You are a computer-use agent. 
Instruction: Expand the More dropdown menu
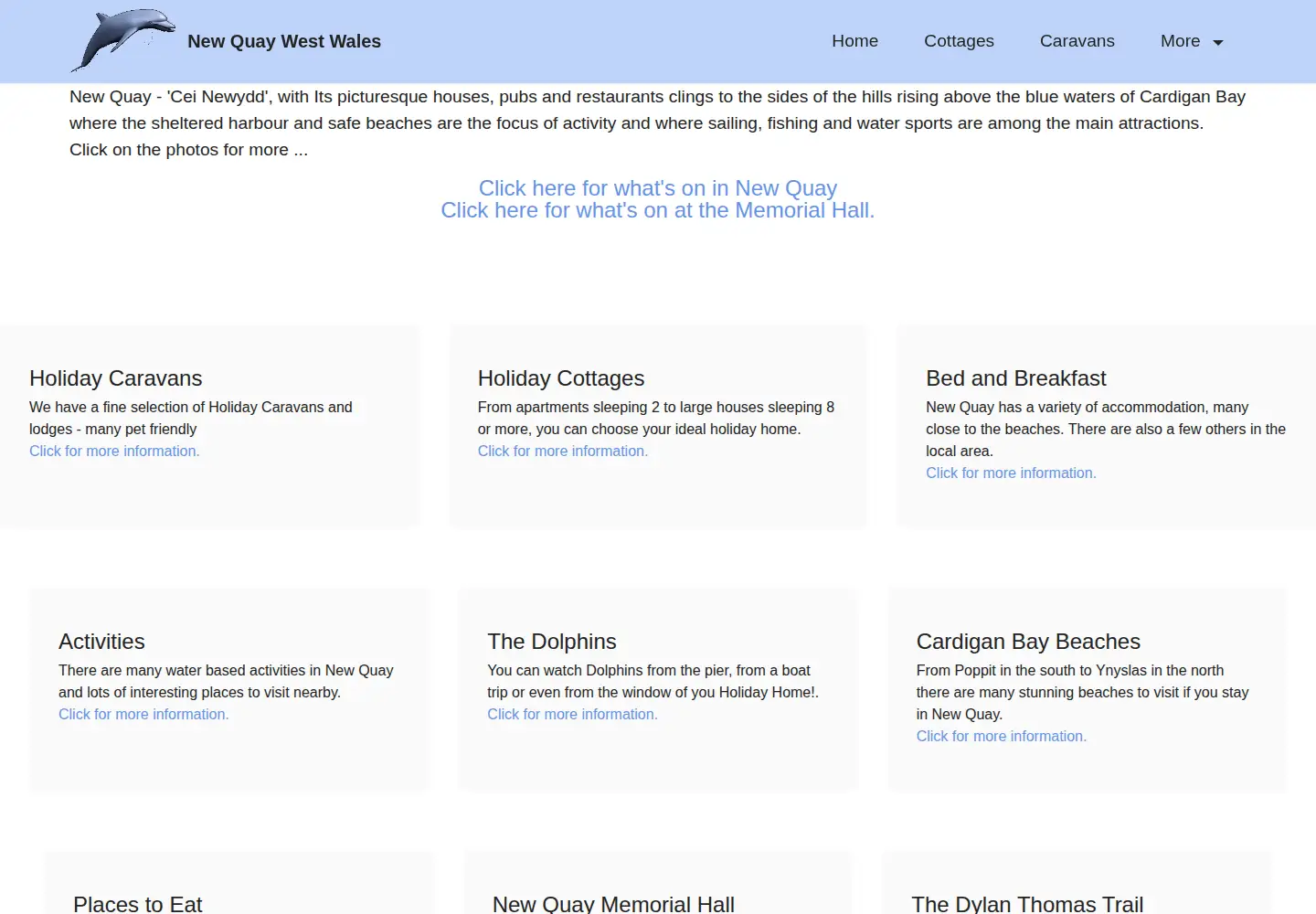coord(1192,41)
